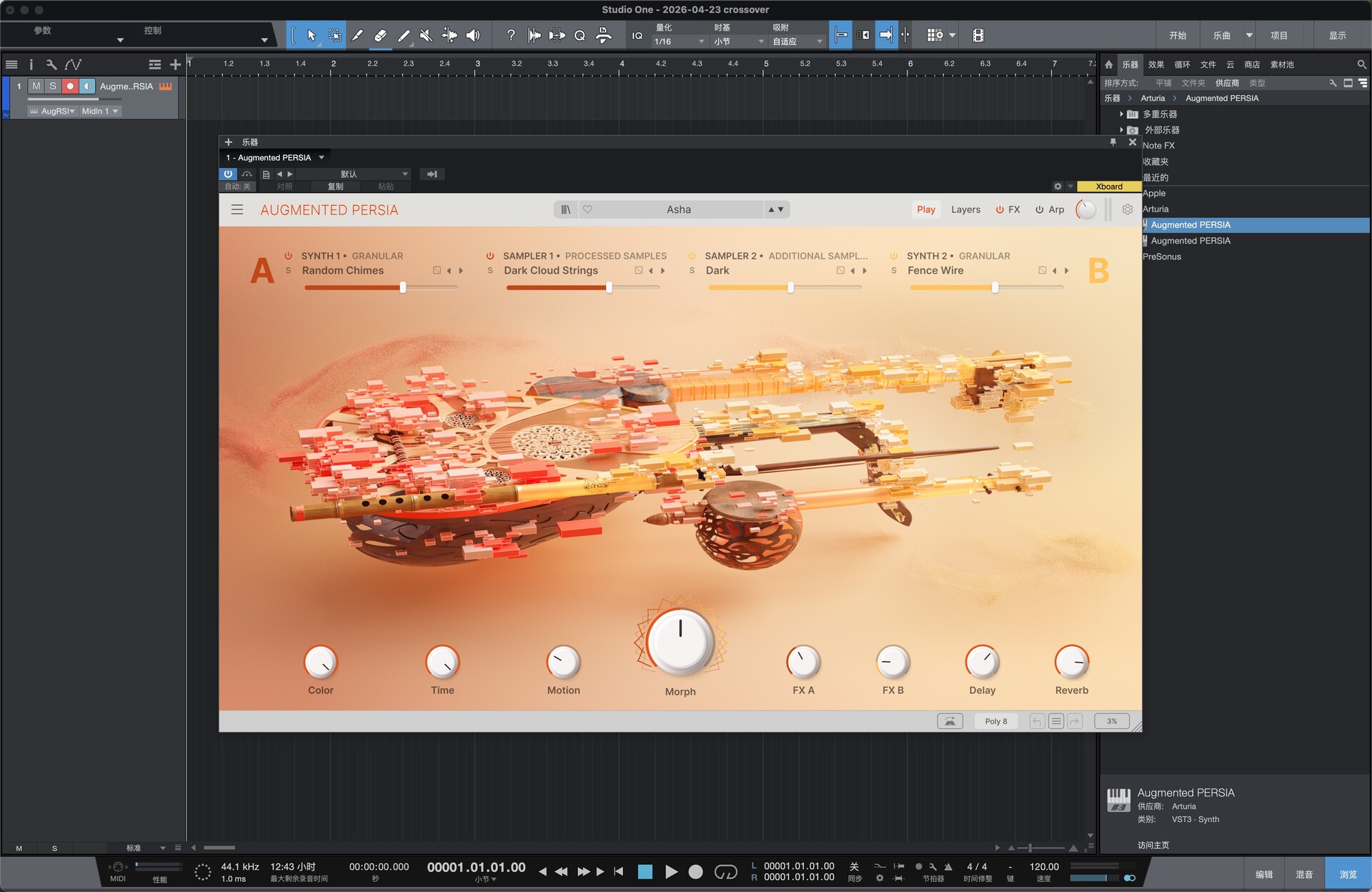This screenshot has height=892, width=1372.
Task: Toggle Sampler 1 power button
Action: pos(490,255)
